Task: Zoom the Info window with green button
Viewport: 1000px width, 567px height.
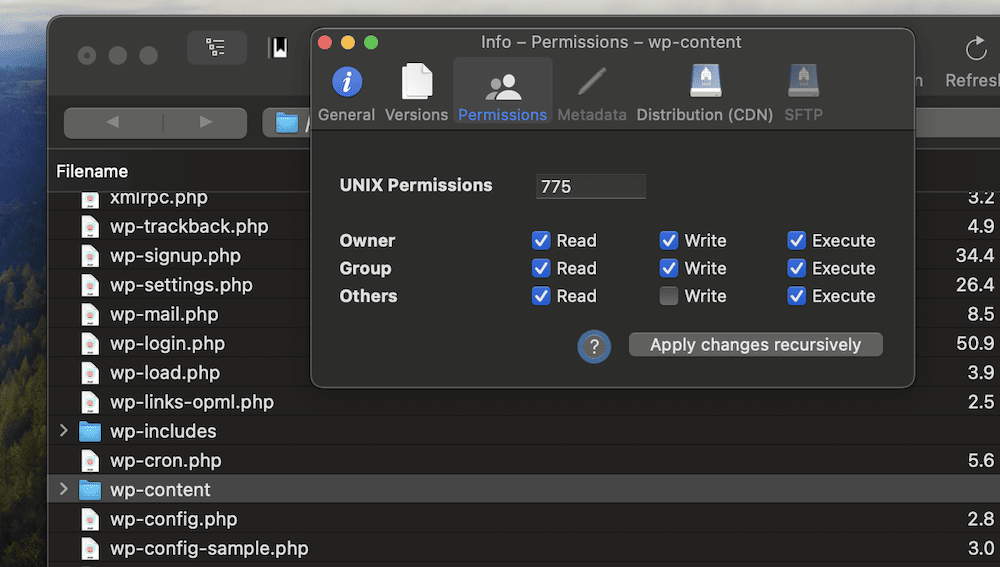Action: coord(371,42)
